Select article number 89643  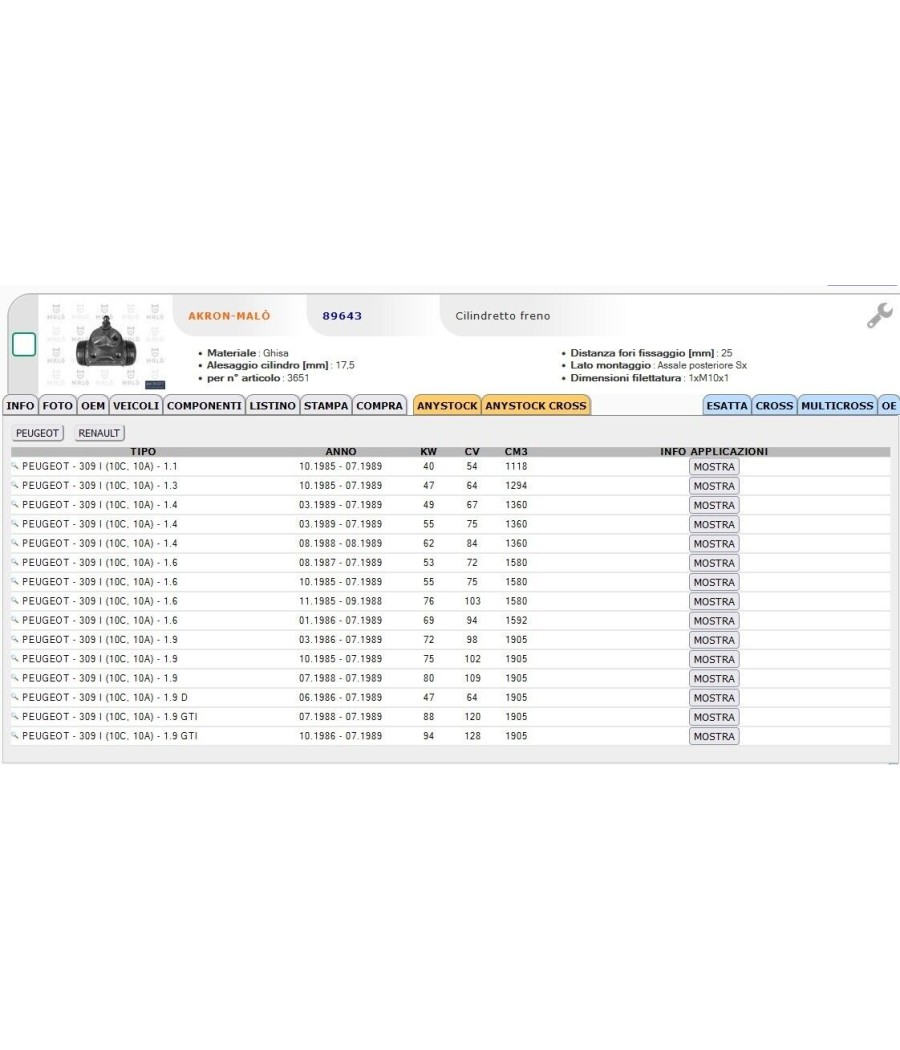pos(342,315)
